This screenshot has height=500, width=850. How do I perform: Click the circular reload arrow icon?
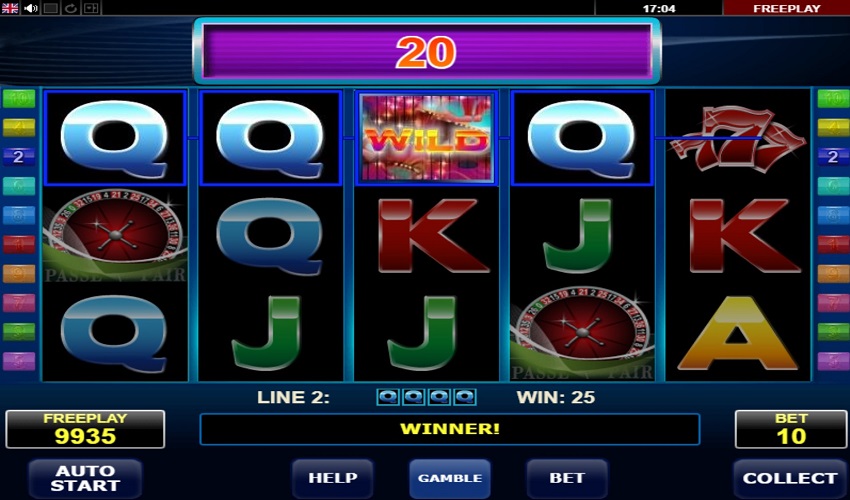click(71, 8)
